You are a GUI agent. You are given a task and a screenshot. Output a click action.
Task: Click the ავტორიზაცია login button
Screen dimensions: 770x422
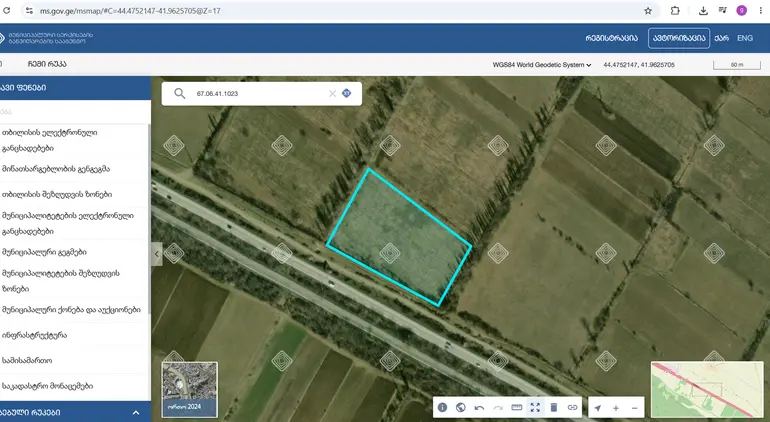679,38
